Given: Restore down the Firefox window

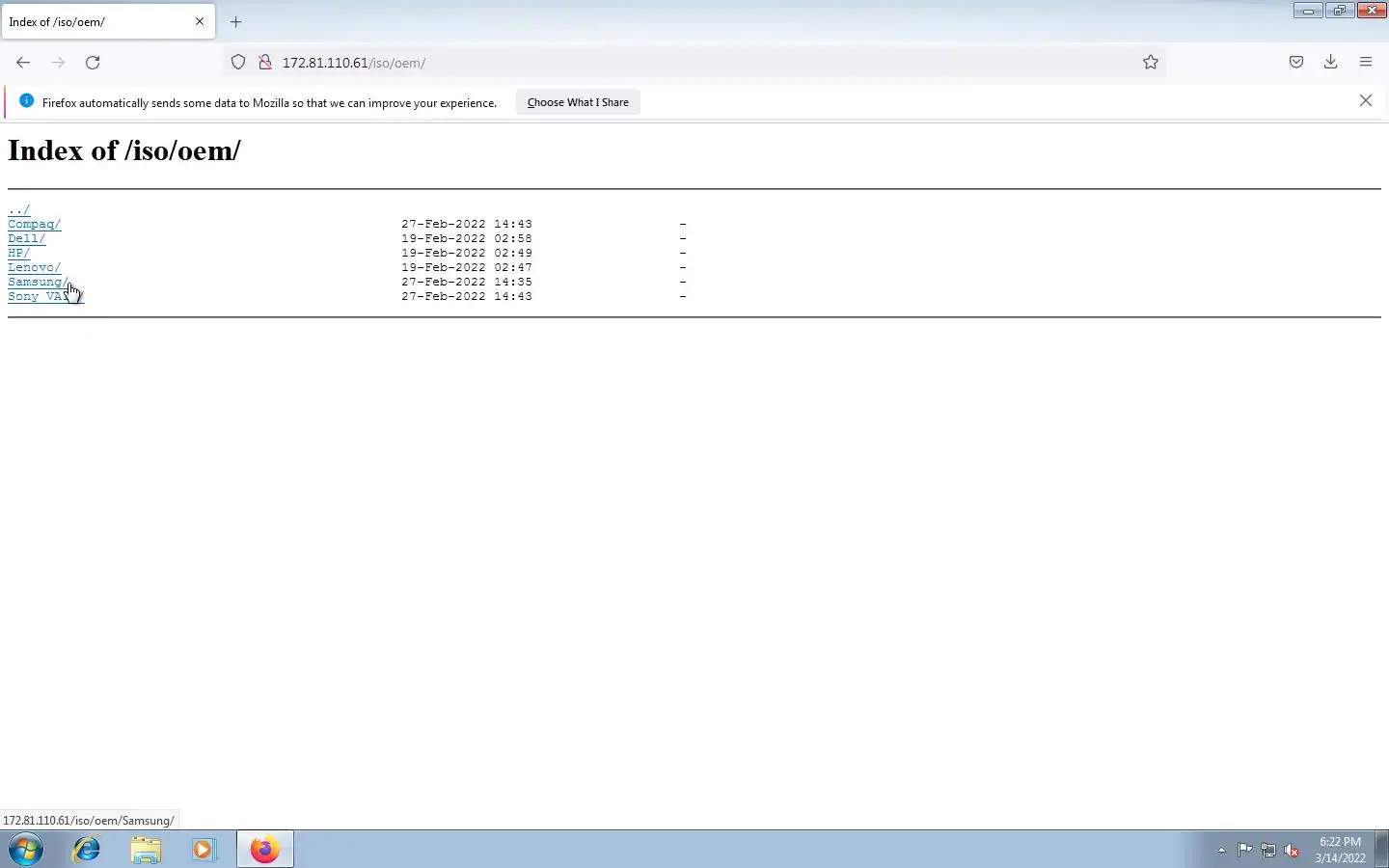Looking at the screenshot, I should (x=1339, y=11).
